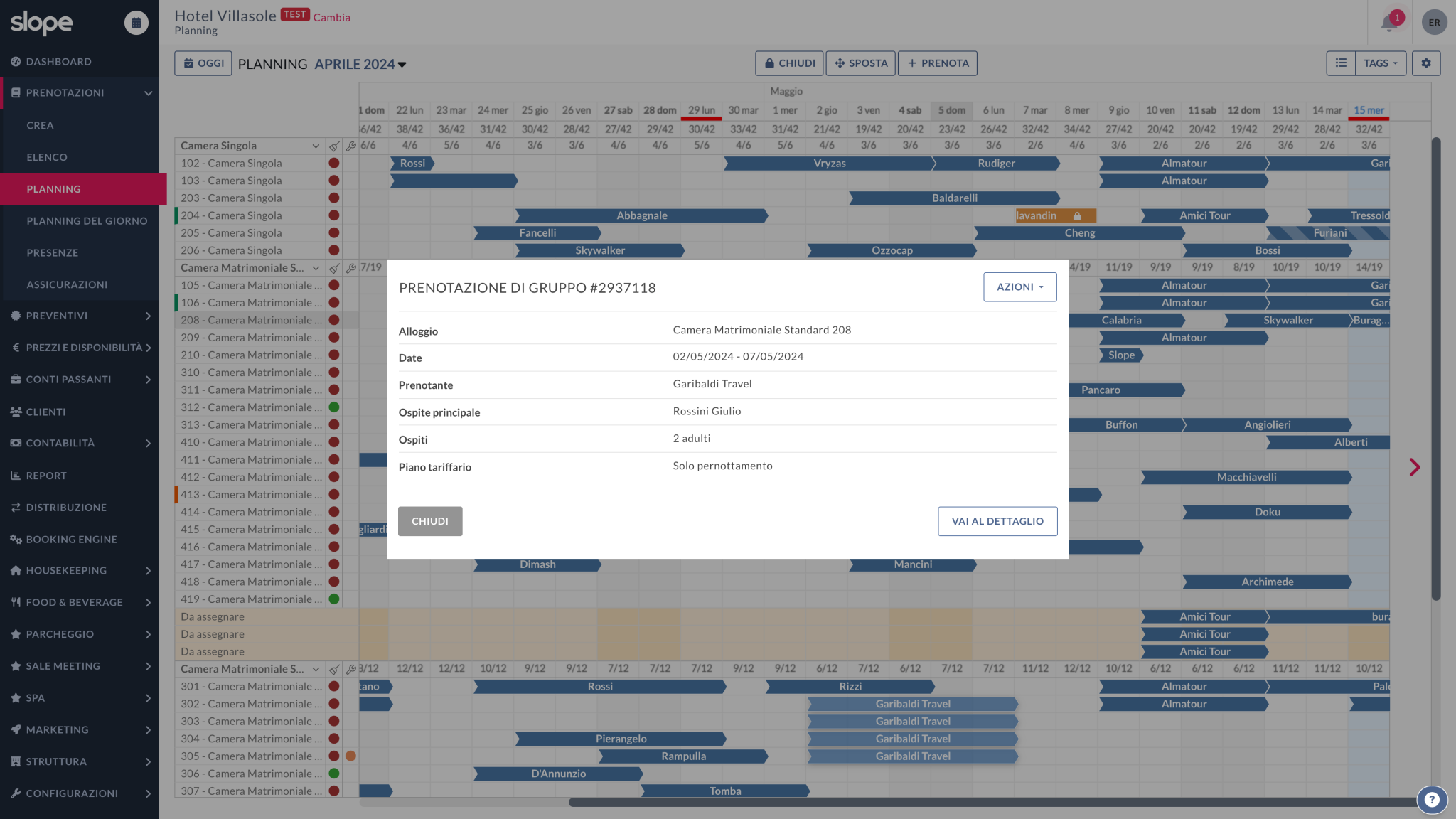This screenshot has width=1456, height=819.
Task: Click VAI AL DETTAGLIO in the dialog
Action: [997, 521]
